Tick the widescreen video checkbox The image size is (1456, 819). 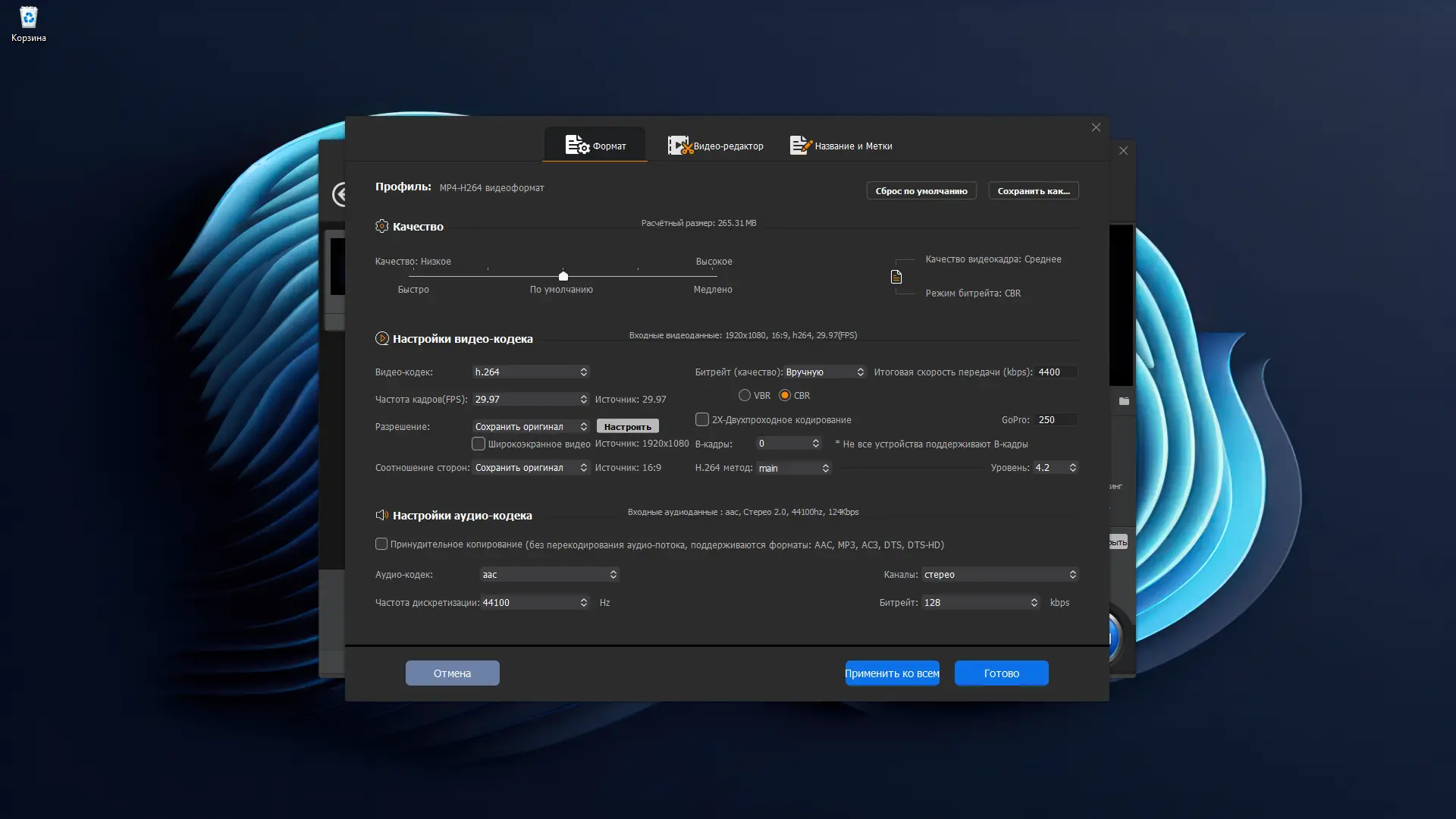click(x=479, y=444)
